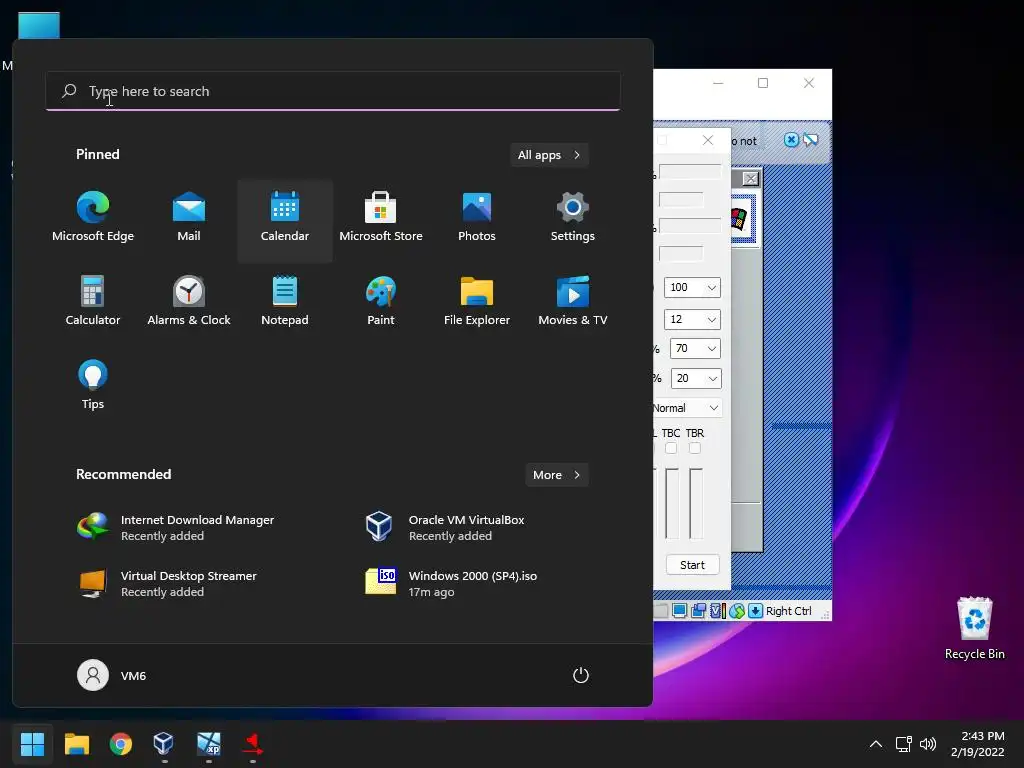Switch to VirtualBox Manager on taskbar
The height and width of the screenshot is (768, 1024).
[x=164, y=744]
